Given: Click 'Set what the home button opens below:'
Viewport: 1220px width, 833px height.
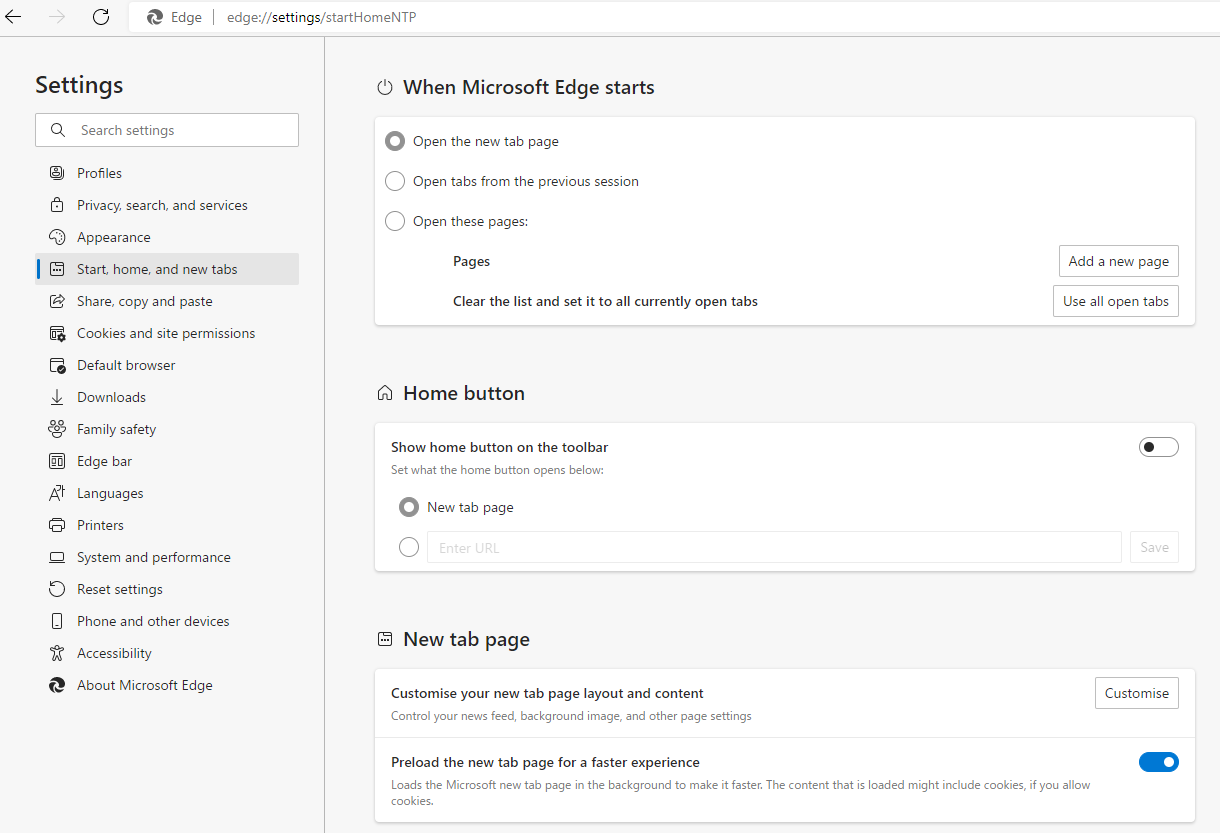Looking at the screenshot, I should [x=497, y=469].
